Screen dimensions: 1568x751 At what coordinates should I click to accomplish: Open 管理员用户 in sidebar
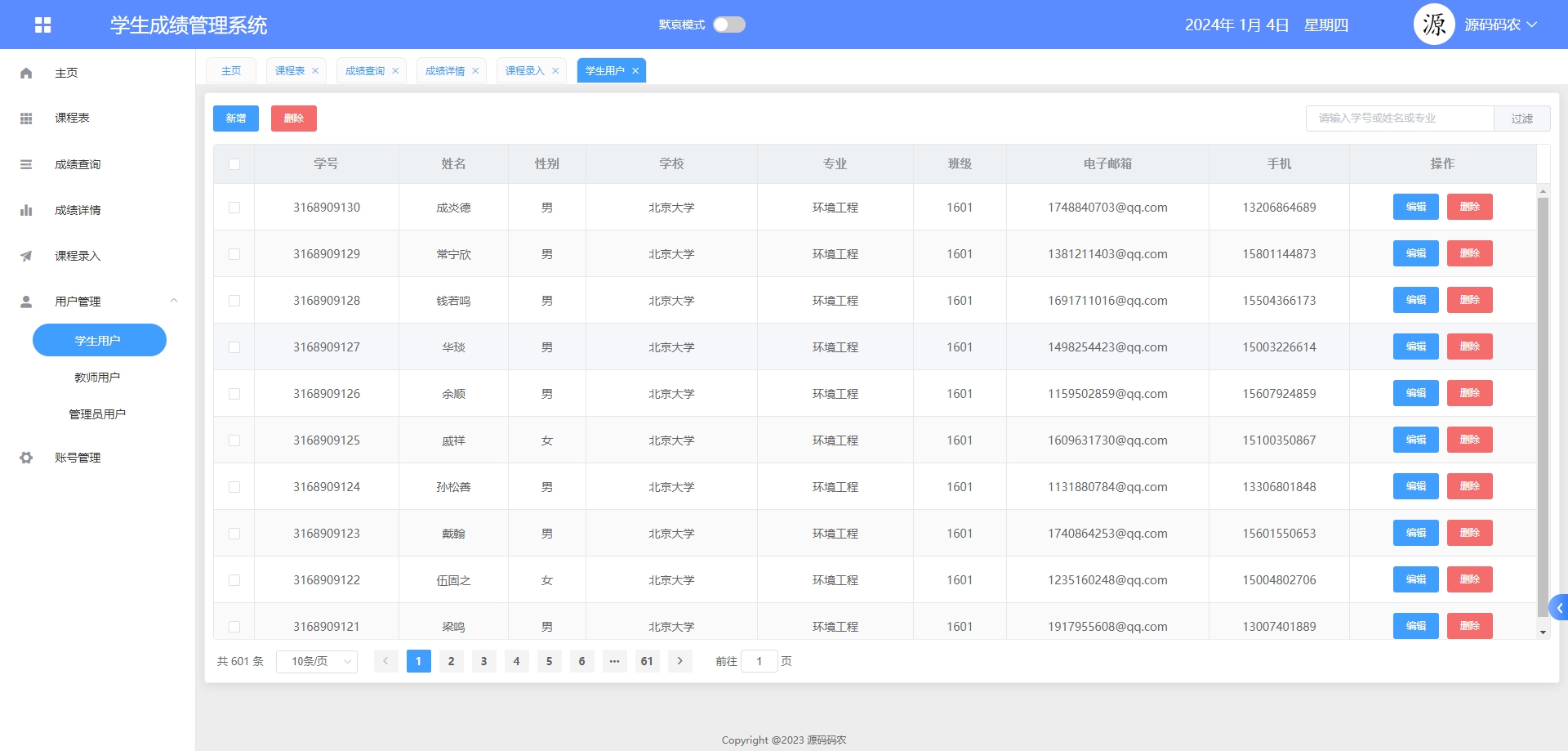click(x=98, y=414)
